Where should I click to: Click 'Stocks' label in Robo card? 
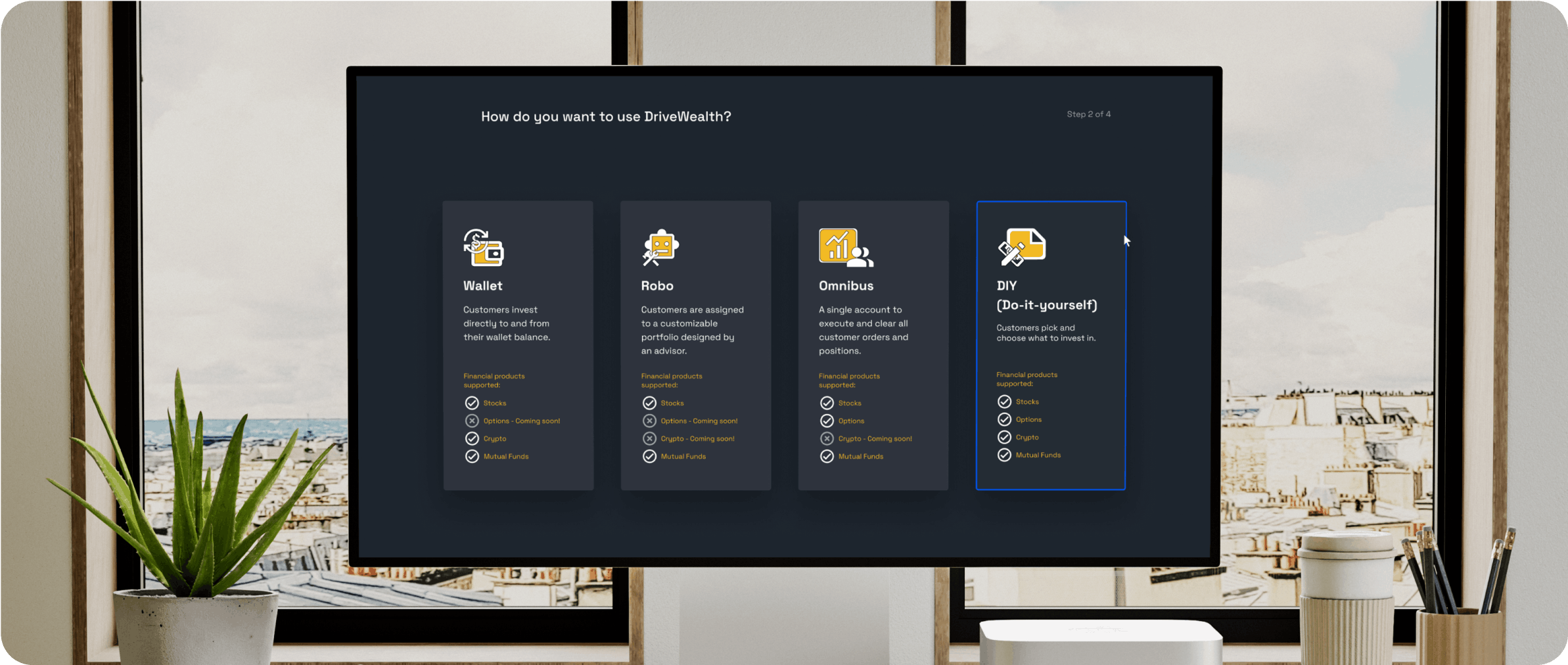pos(672,403)
